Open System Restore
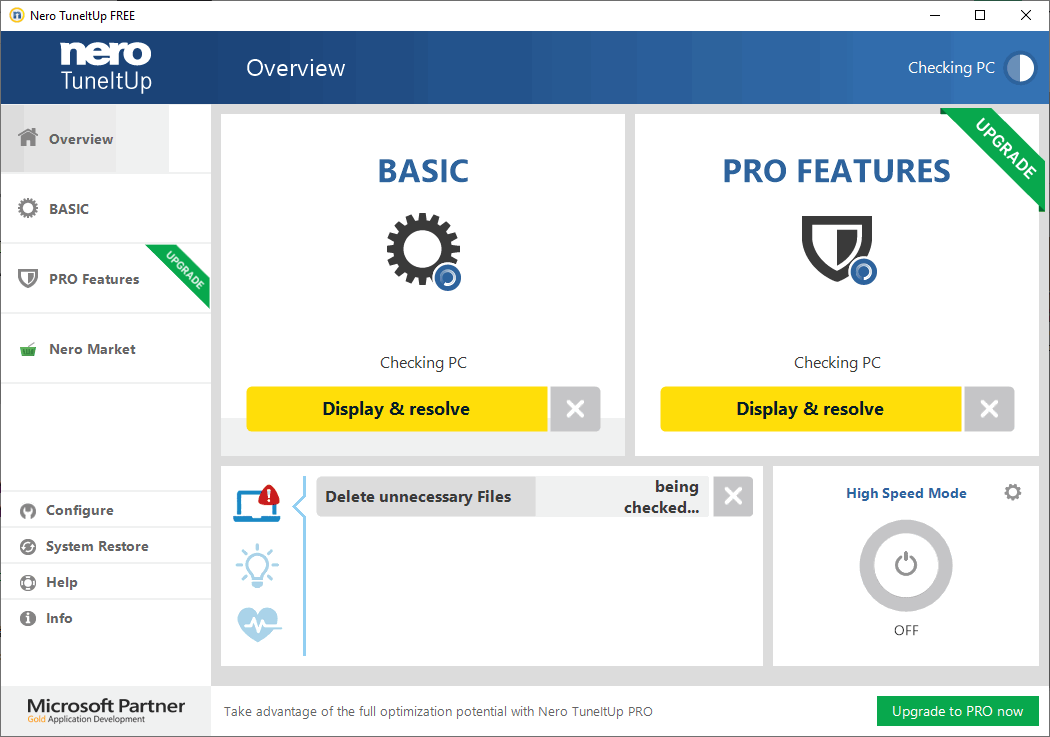This screenshot has height=737, width=1050. tap(106, 546)
